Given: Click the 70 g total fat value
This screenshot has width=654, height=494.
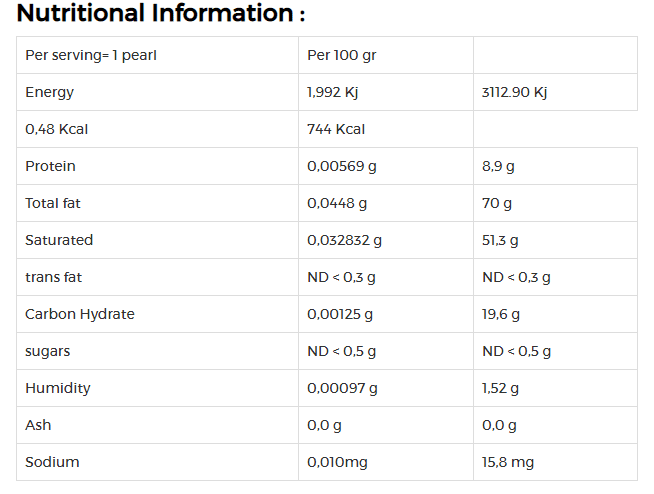Looking at the screenshot, I should click(x=497, y=203).
